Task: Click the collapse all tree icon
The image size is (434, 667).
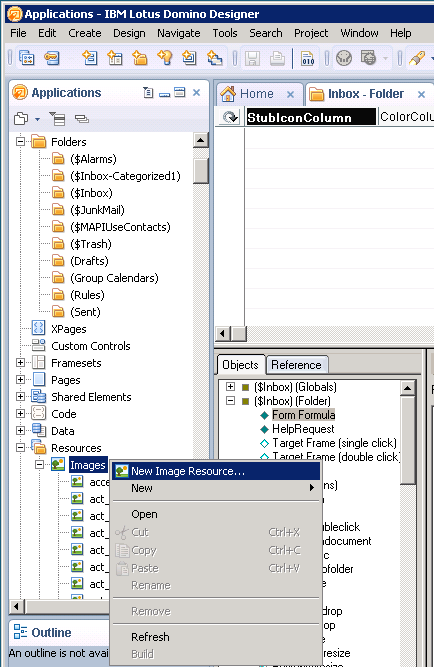Action: 57,119
